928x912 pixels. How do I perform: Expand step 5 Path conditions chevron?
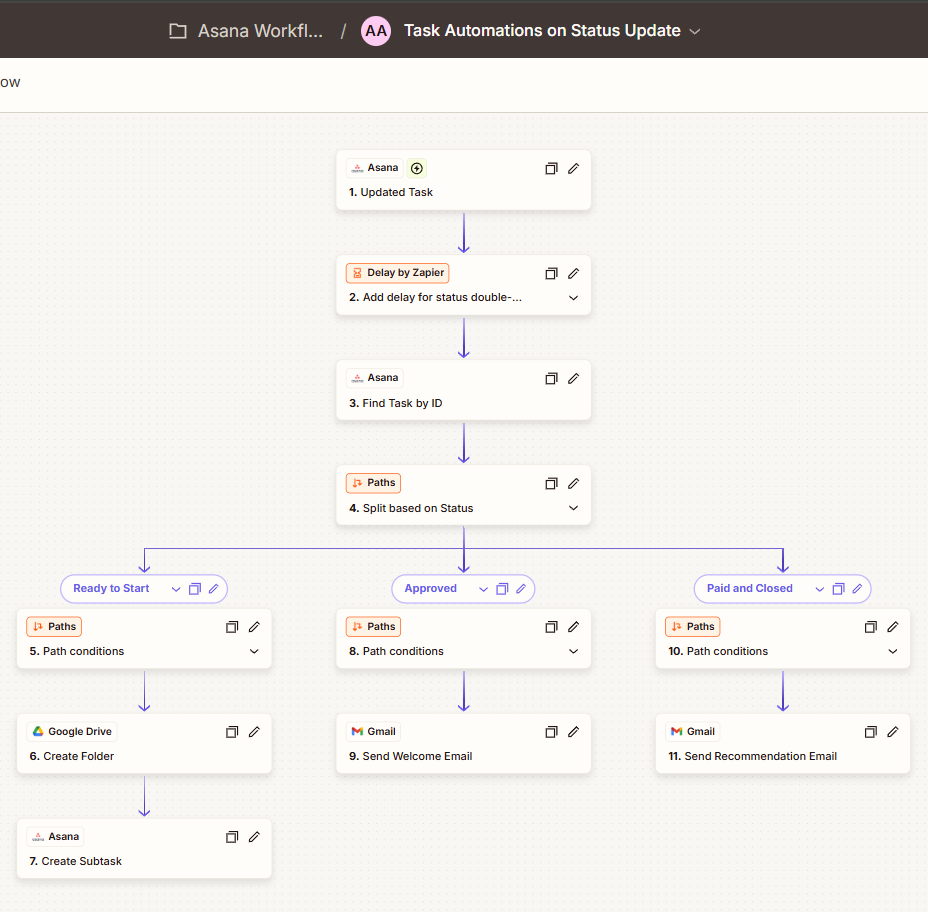pyautogui.click(x=253, y=651)
